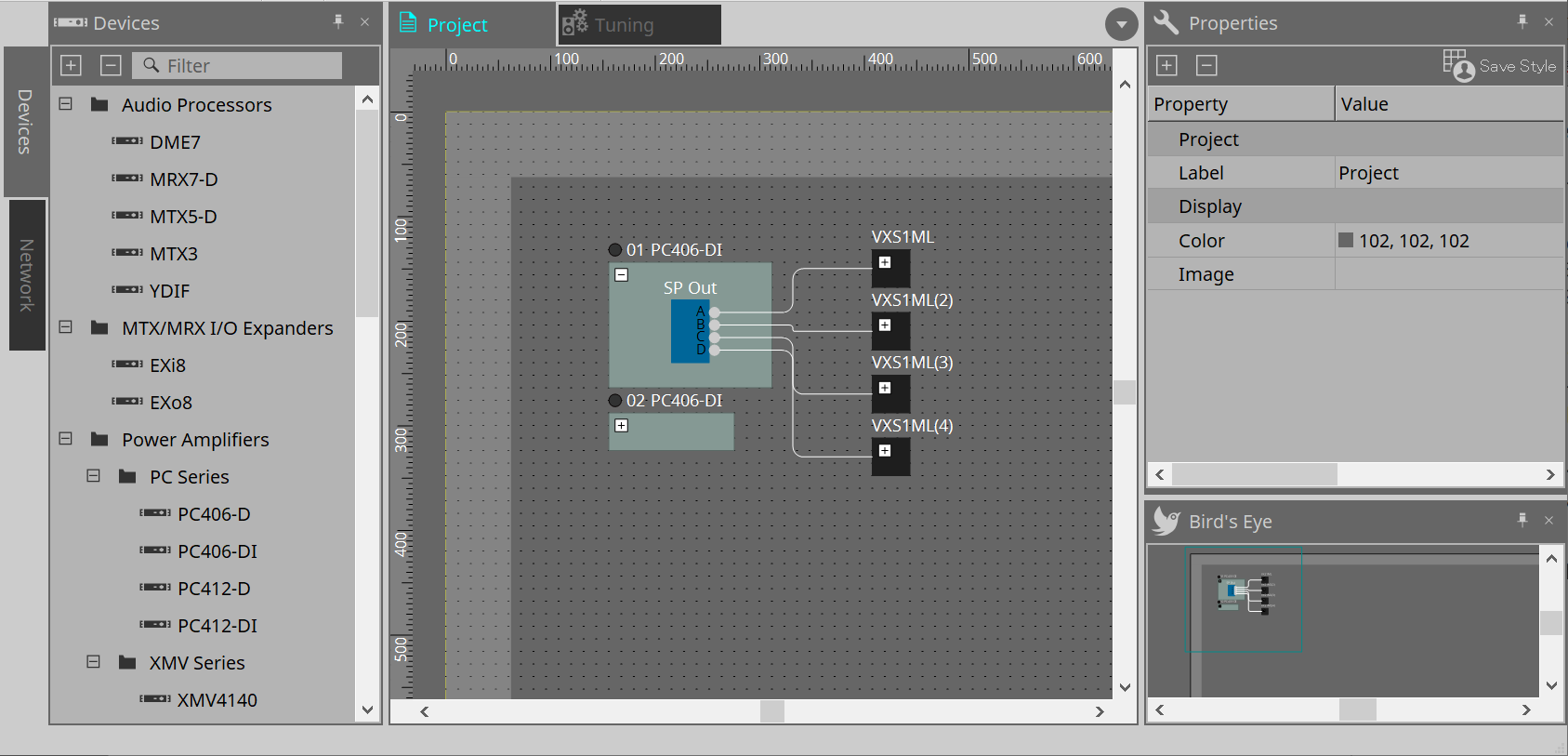Open the Network side tab

pos(27,275)
